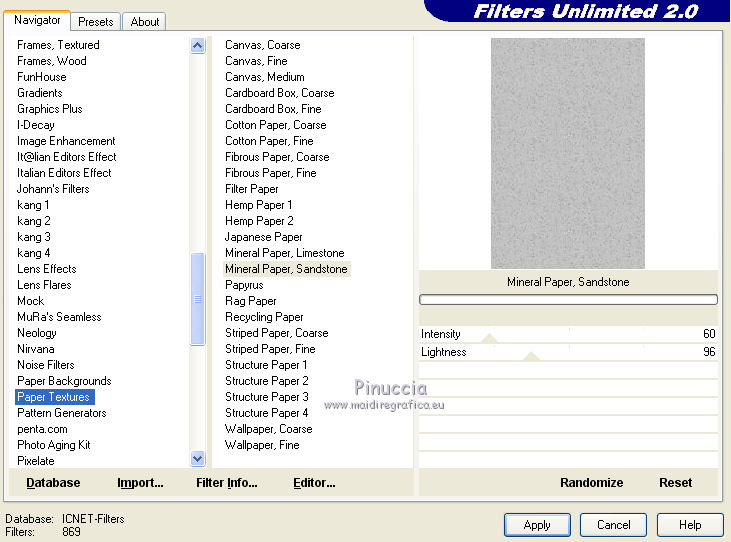Viewport: 731px width, 542px height.
Task: Click the category list scroll down arrow
Action: tap(198, 459)
